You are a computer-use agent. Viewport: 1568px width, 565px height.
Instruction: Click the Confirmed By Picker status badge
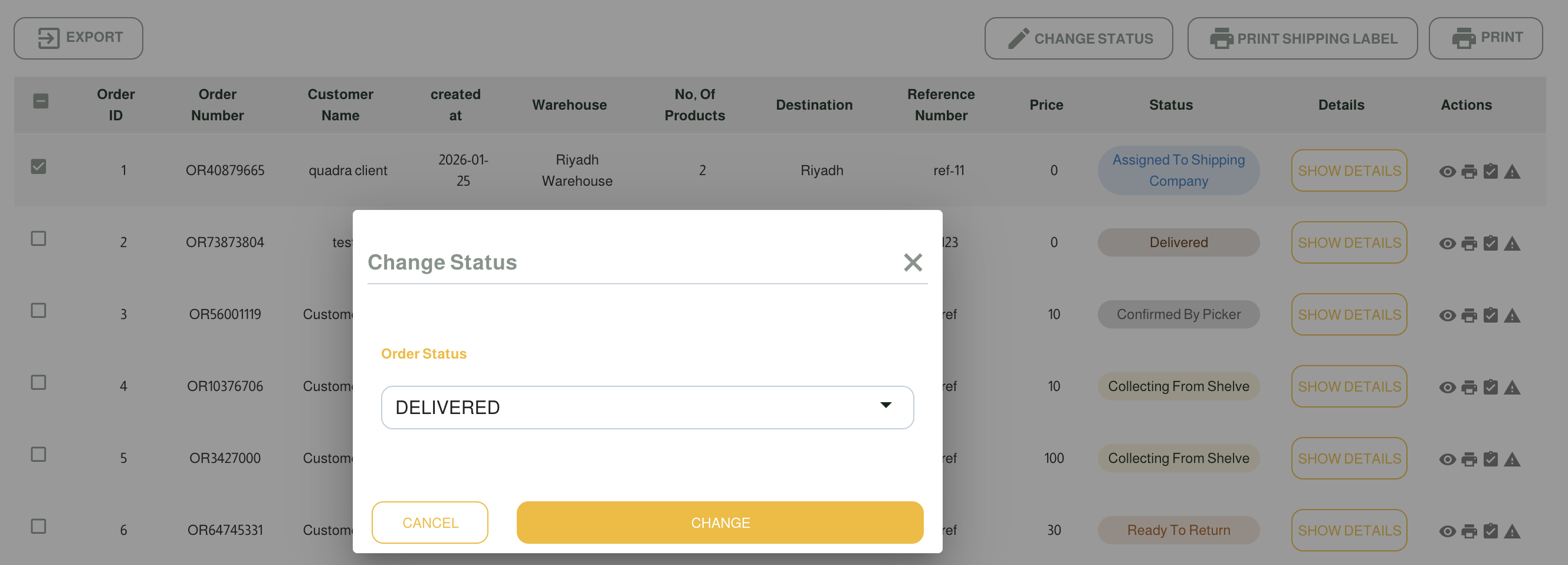[x=1179, y=314]
